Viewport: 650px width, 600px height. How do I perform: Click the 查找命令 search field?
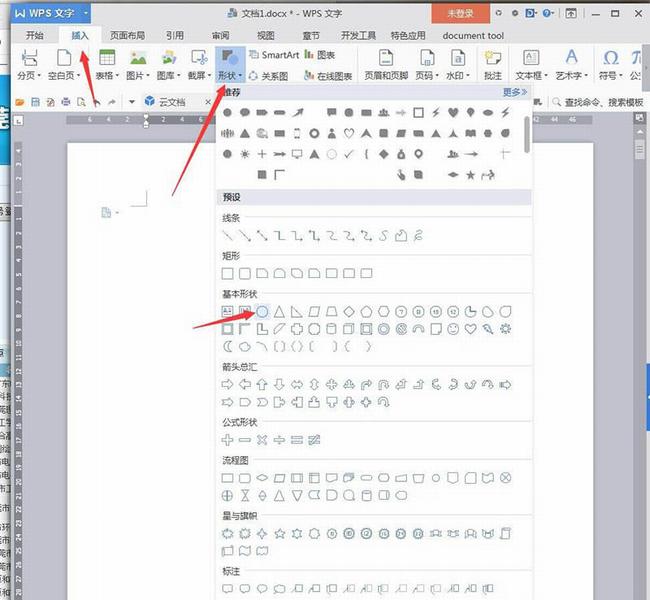[x=599, y=102]
